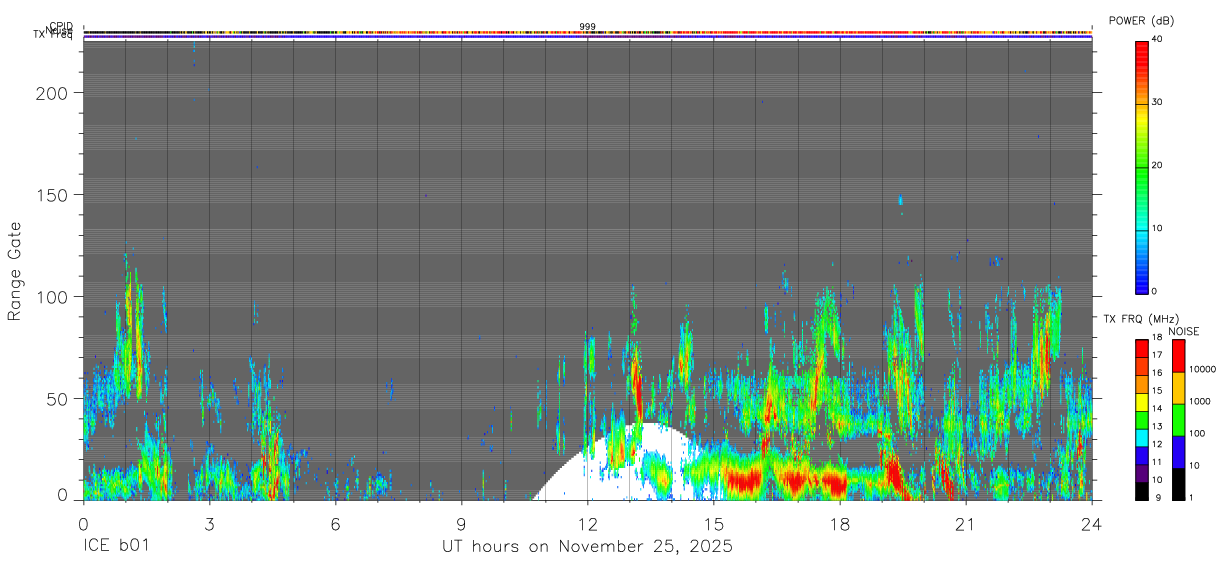This screenshot has width=1228, height=567.
Task: Click the multicolored noise strip above the plot
Action: pyautogui.click(x=587, y=33)
